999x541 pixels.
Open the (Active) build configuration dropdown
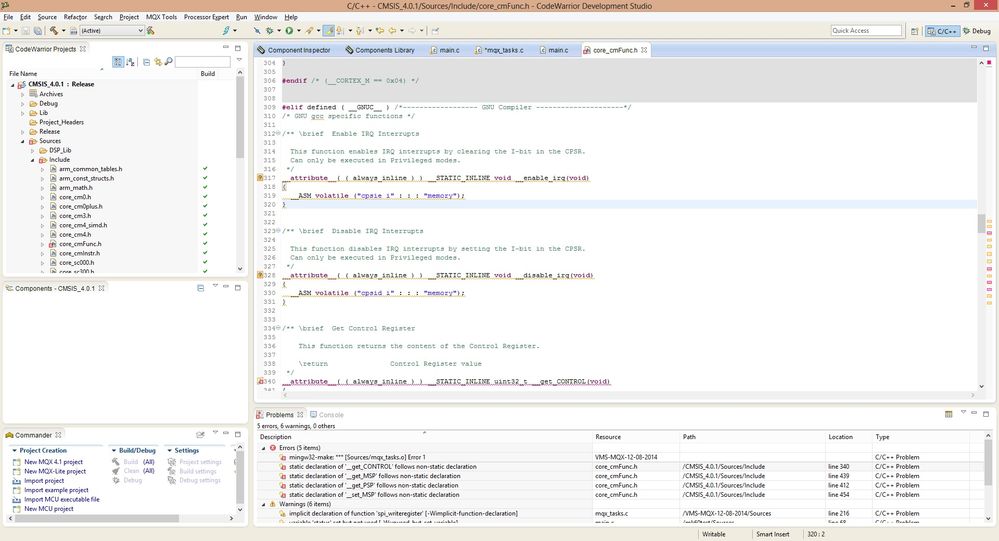[110, 31]
